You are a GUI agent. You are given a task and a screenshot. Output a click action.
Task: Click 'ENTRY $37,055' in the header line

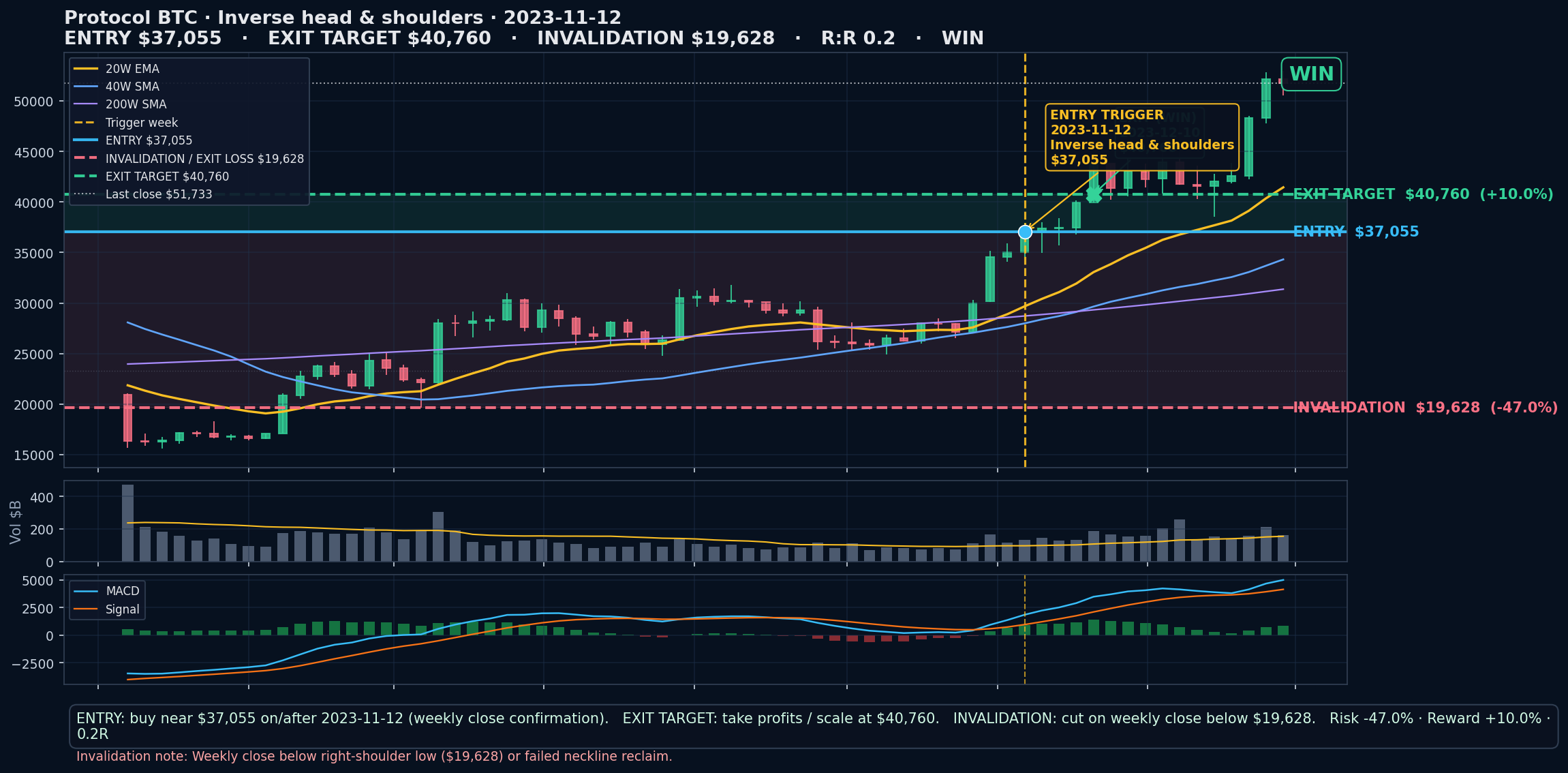pyautogui.click(x=143, y=38)
